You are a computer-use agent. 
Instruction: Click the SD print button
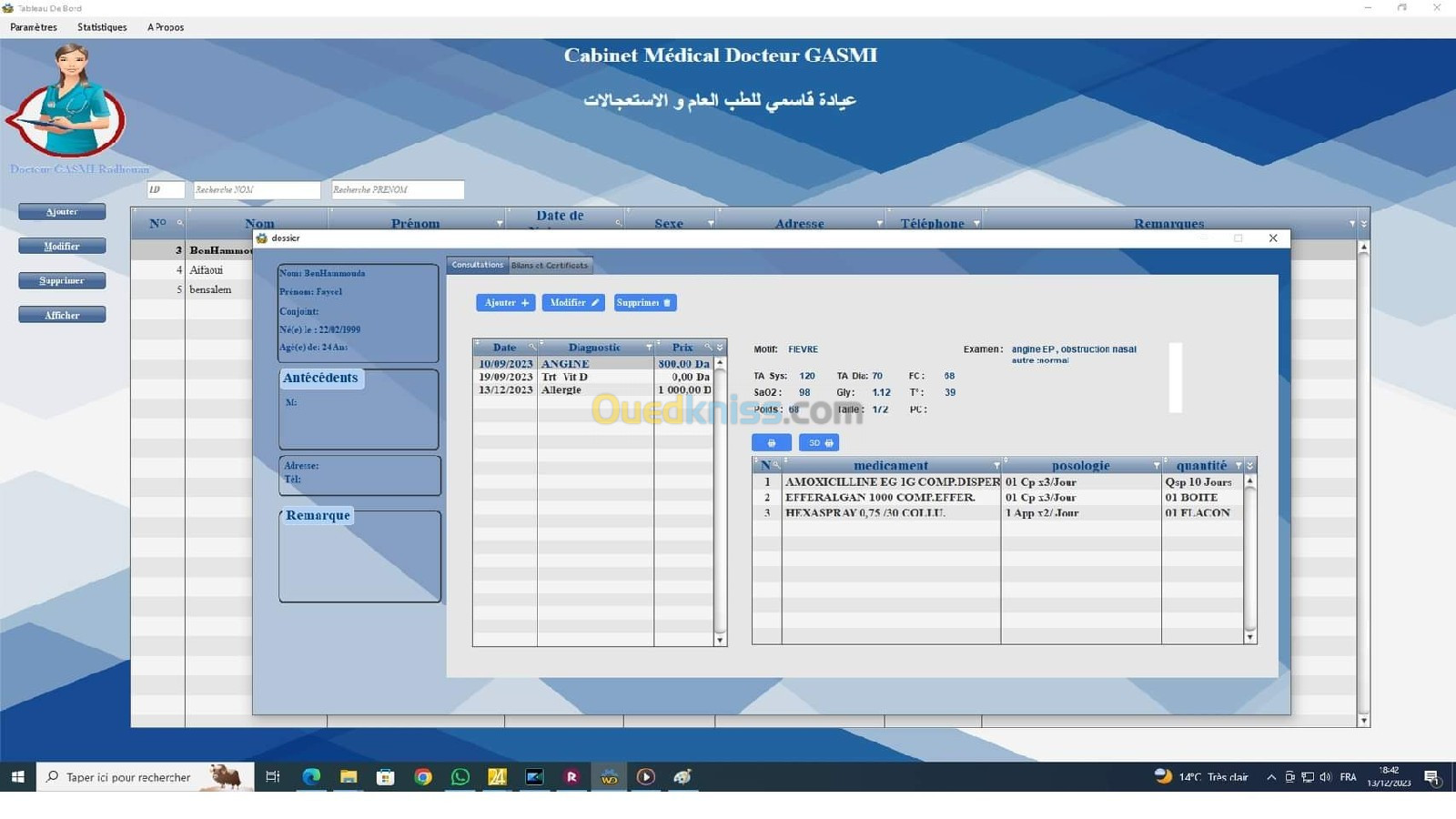pyautogui.click(x=819, y=442)
